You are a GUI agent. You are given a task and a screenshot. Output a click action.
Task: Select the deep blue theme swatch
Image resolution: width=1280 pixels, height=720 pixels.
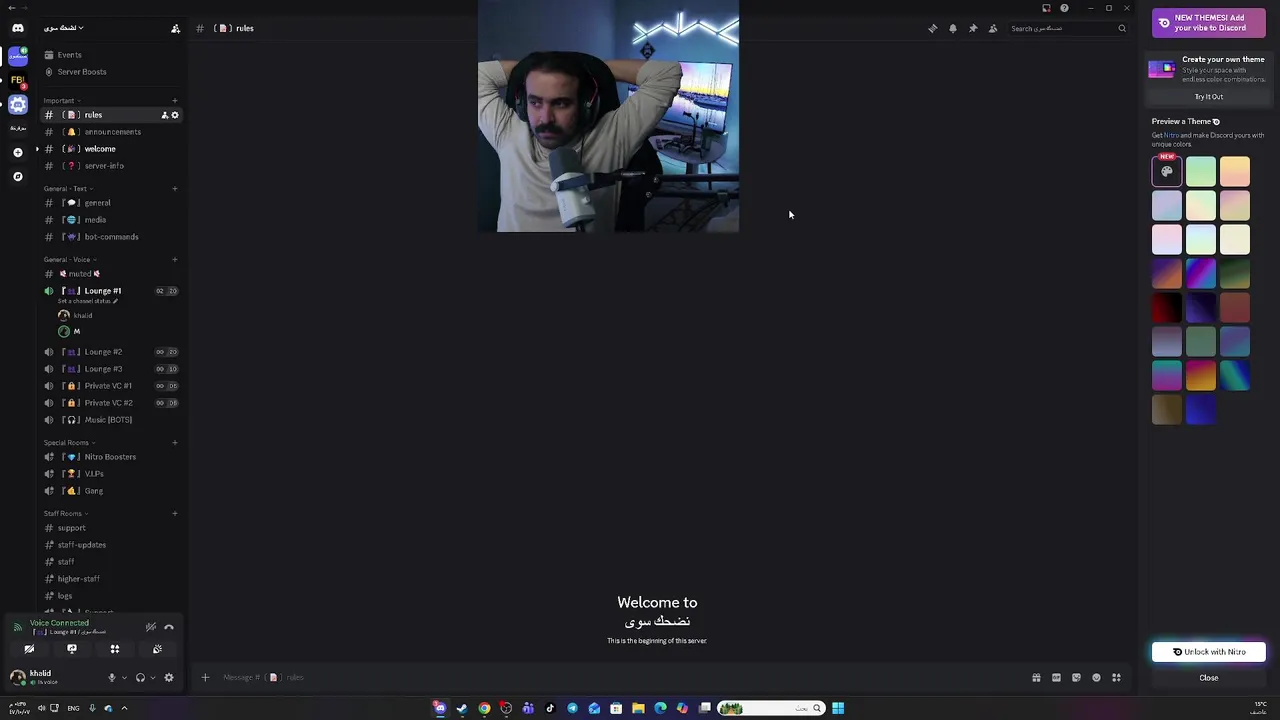[x=1201, y=410]
